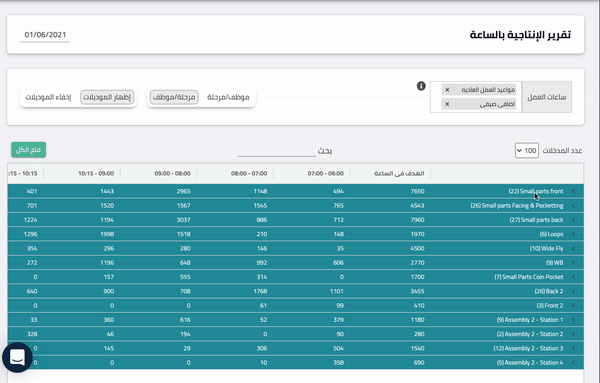Click target value 7650 in first row
600x383 pixels.
(417, 191)
